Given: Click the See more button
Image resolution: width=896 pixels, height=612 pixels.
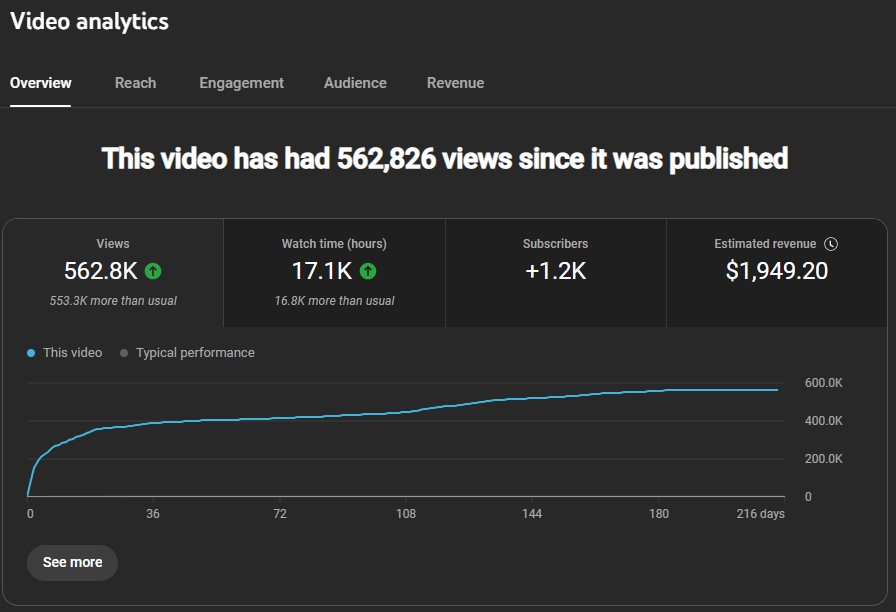Looking at the screenshot, I should 72,563.
